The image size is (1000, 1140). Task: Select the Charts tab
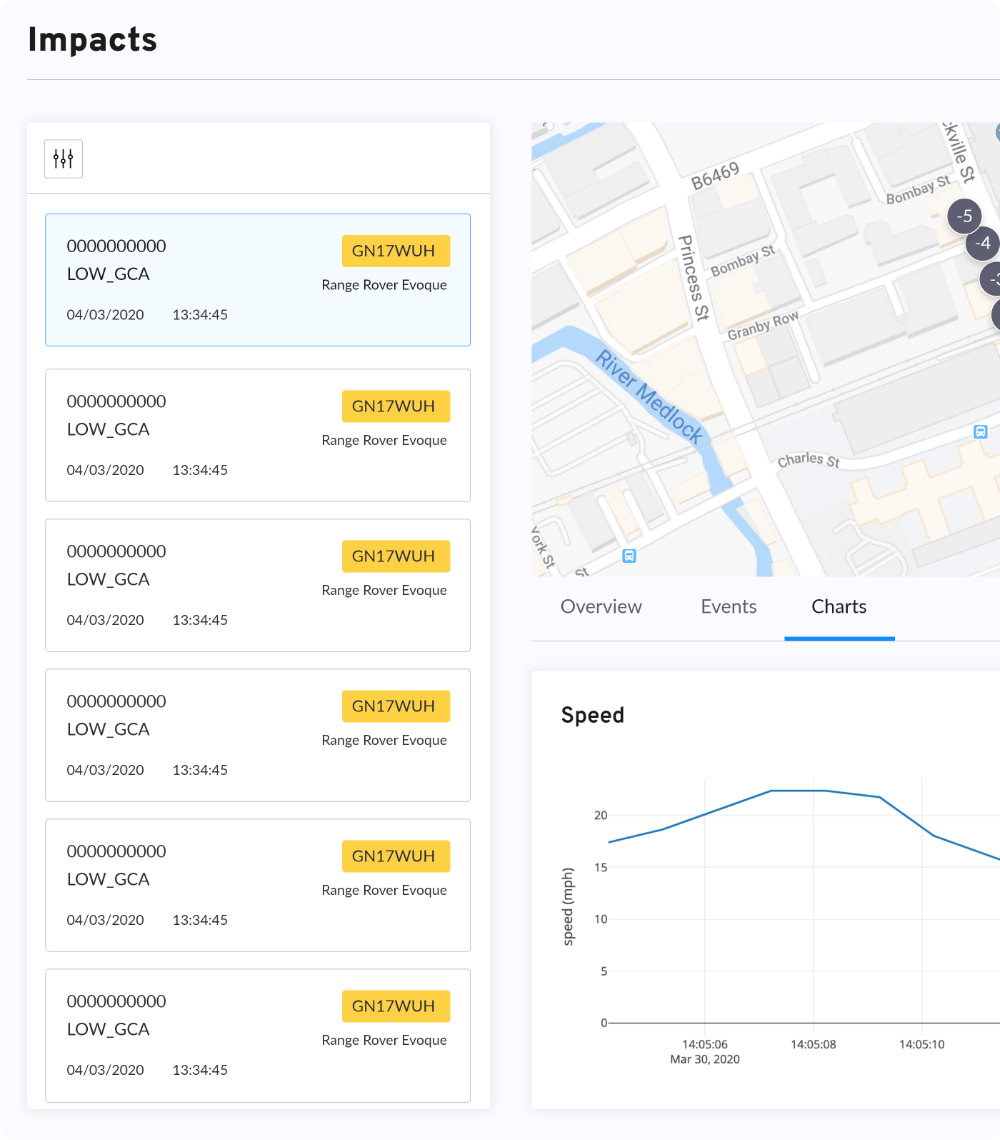pos(839,606)
